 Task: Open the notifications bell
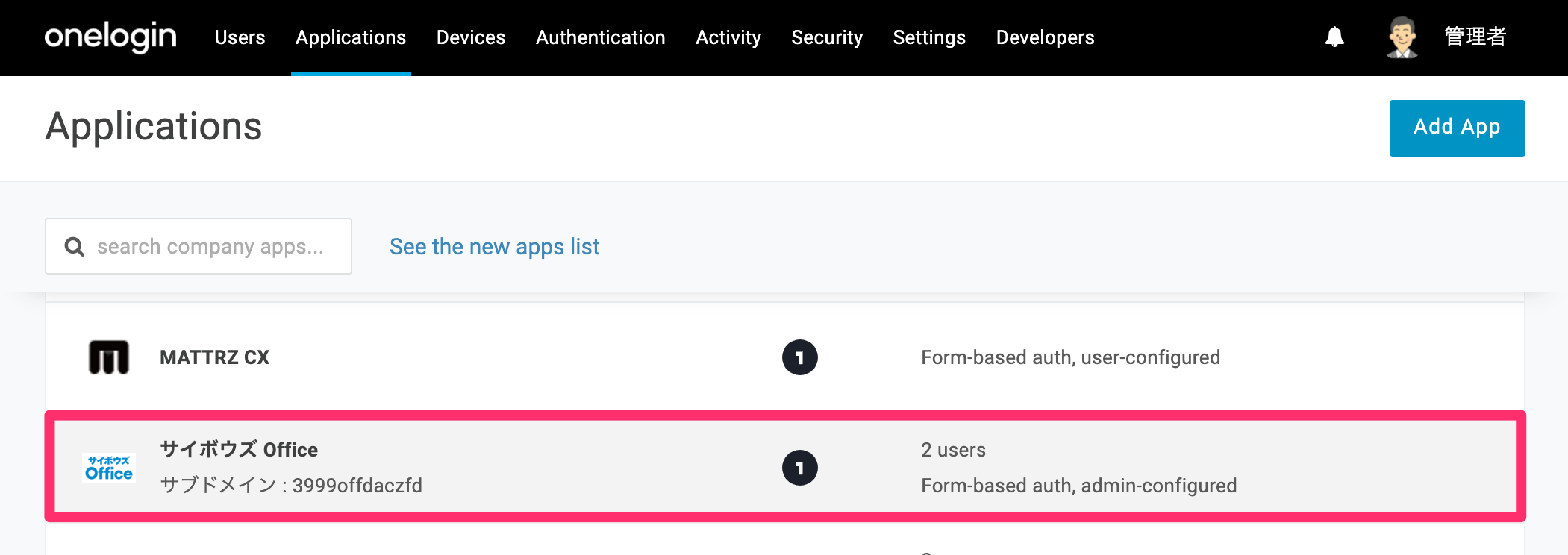(x=1334, y=37)
